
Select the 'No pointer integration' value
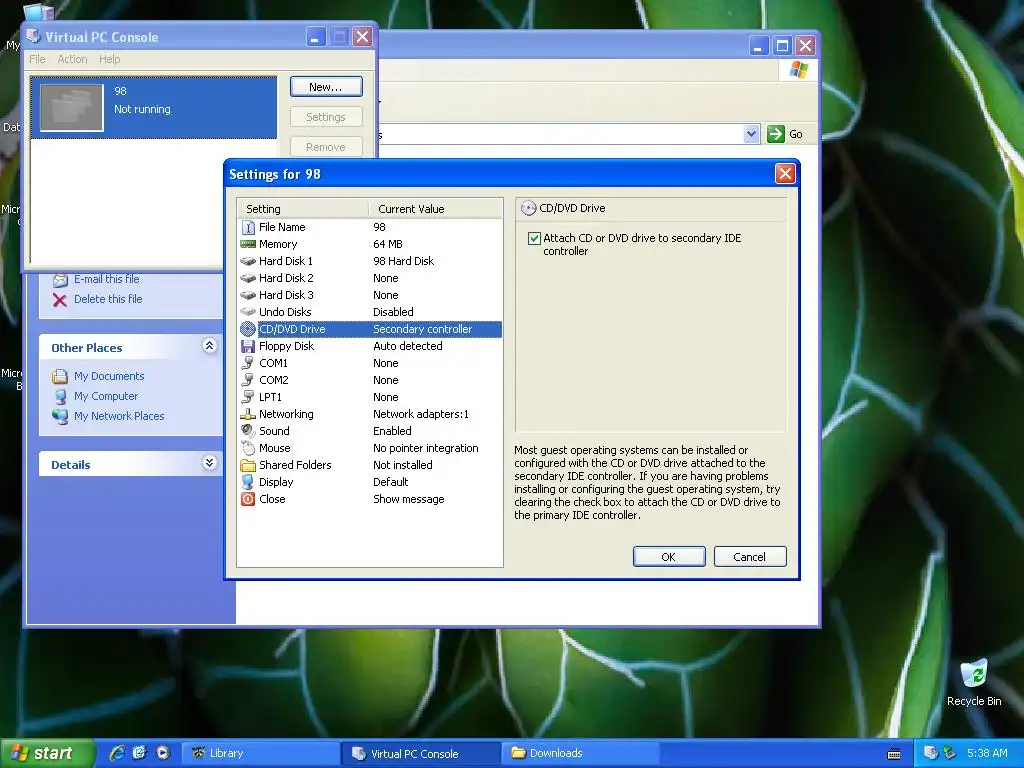pyautogui.click(x=426, y=448)
